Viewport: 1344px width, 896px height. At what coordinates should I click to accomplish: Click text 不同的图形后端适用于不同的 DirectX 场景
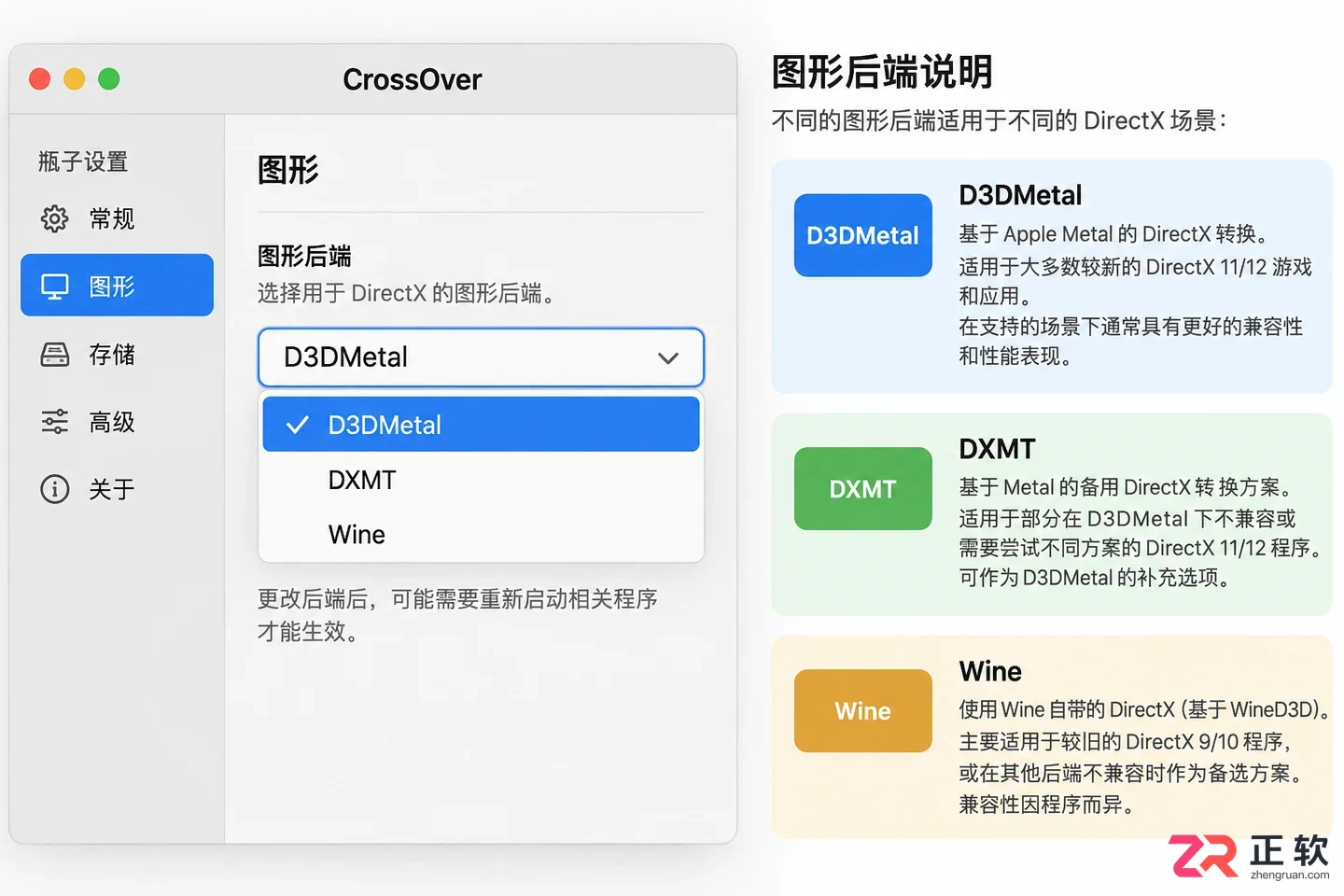click(995, 120)
